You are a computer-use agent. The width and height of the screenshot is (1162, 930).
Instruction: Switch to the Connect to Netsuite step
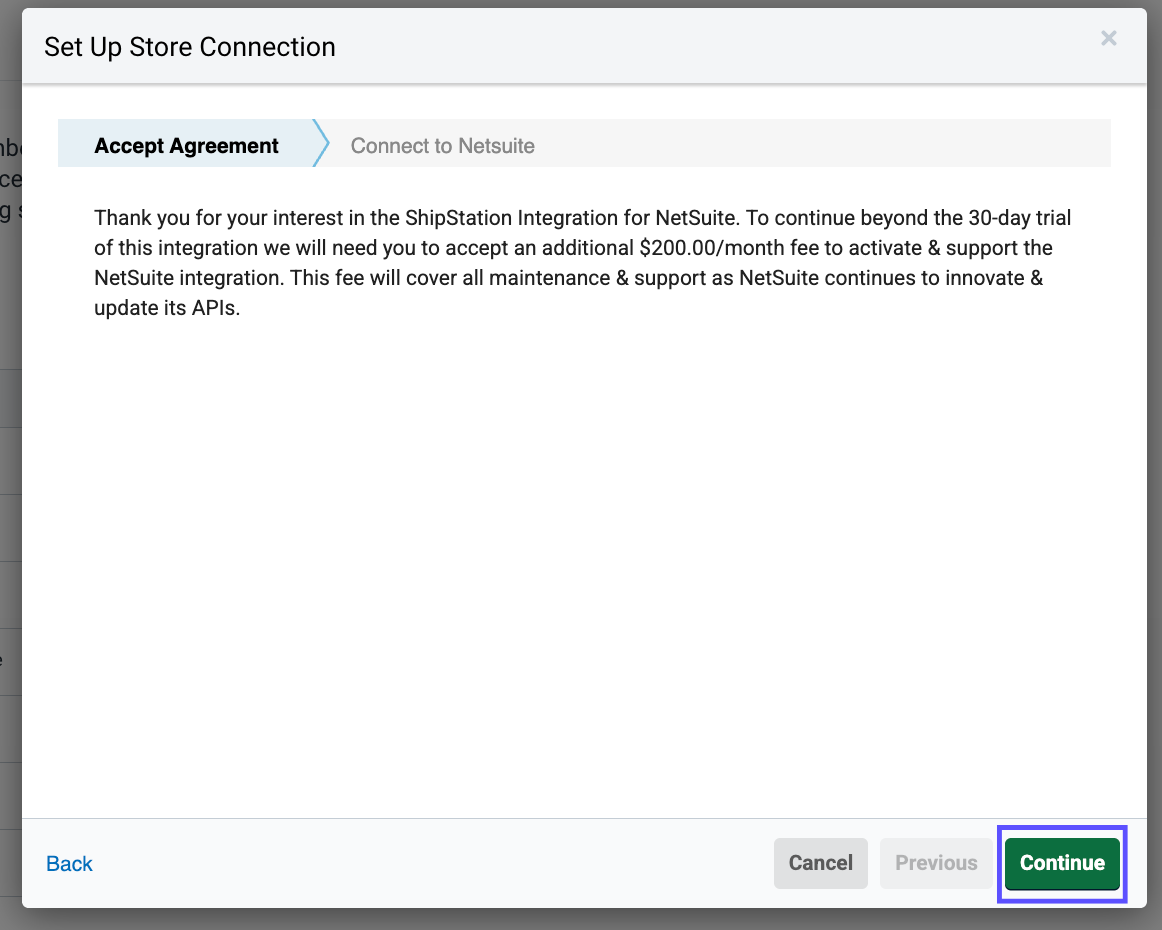(443, 145)
